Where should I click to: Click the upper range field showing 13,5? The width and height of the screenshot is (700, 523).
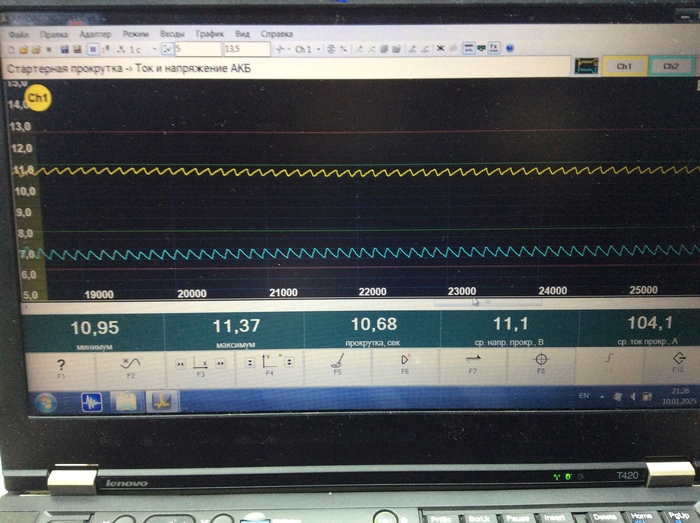246,49
